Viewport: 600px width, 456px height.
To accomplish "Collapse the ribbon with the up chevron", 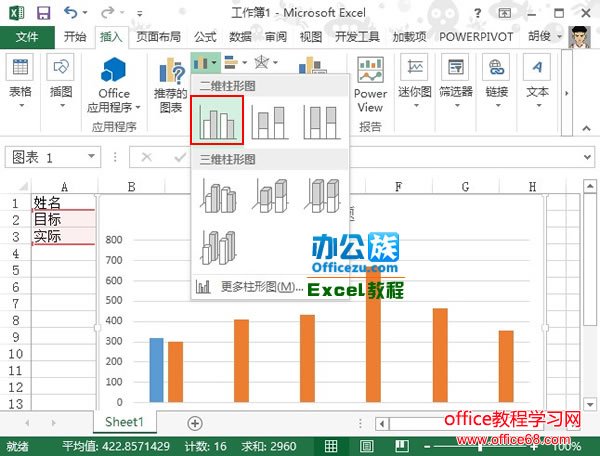I will [x=586, y=128].
